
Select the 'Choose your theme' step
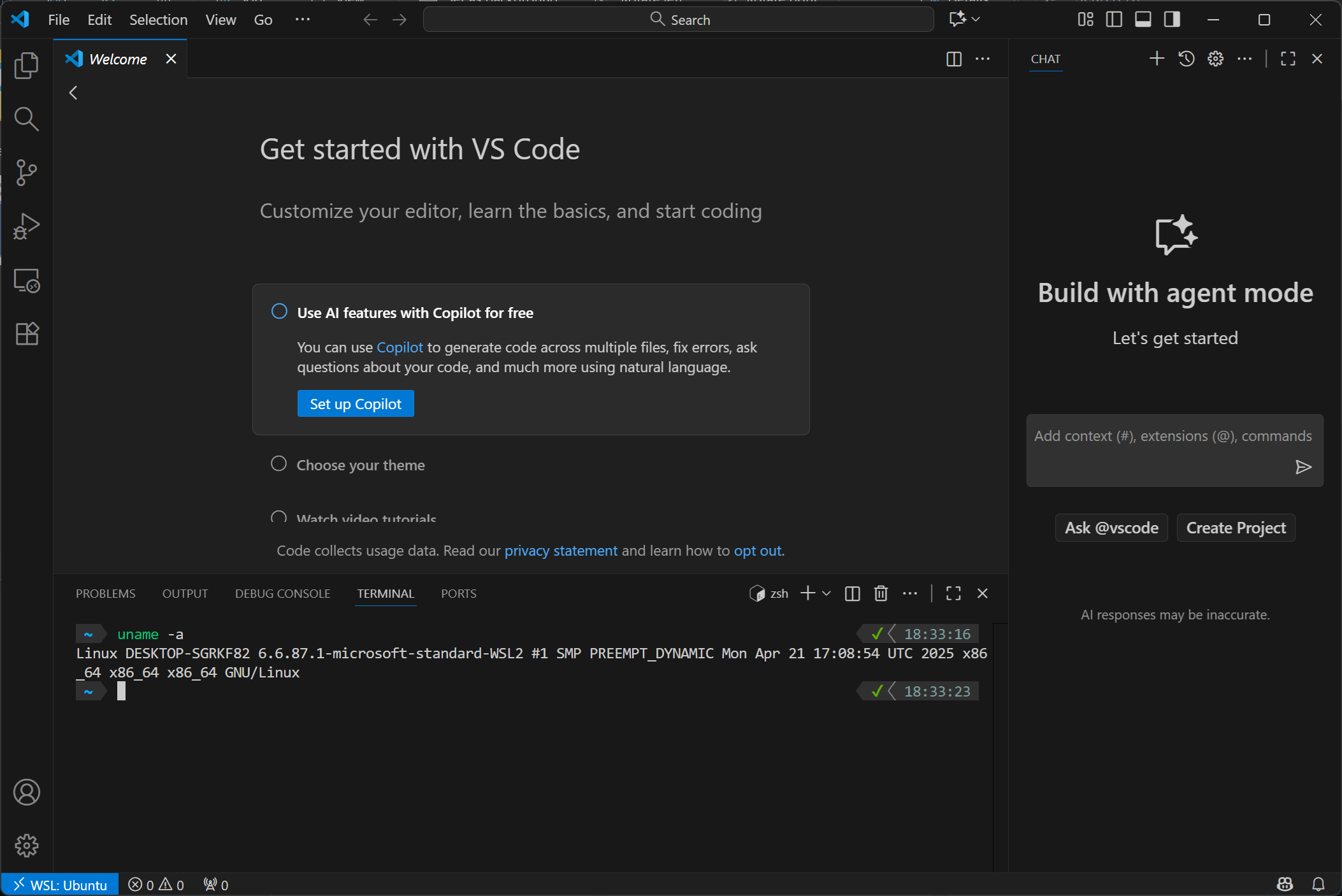pos(360,465)
